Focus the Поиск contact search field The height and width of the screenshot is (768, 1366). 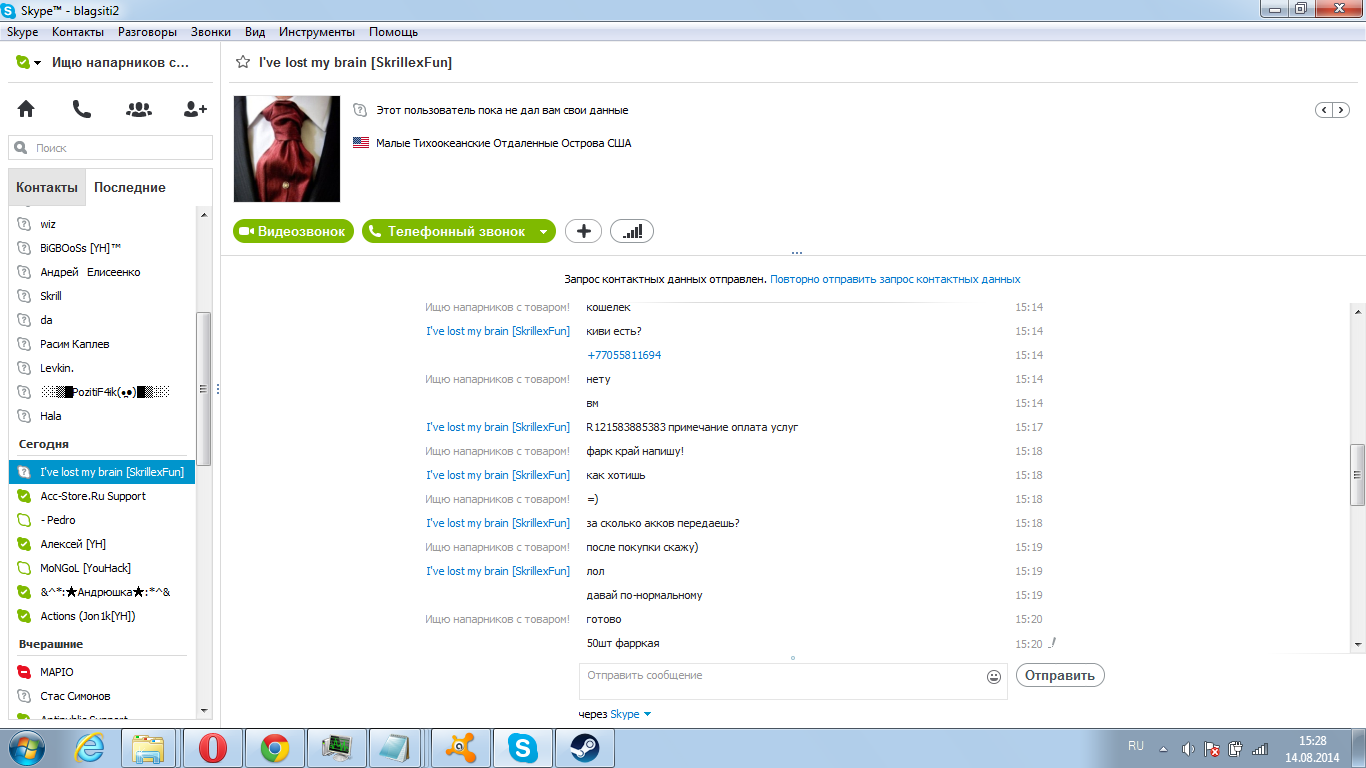pyautogui.click(x=110, y=148)
